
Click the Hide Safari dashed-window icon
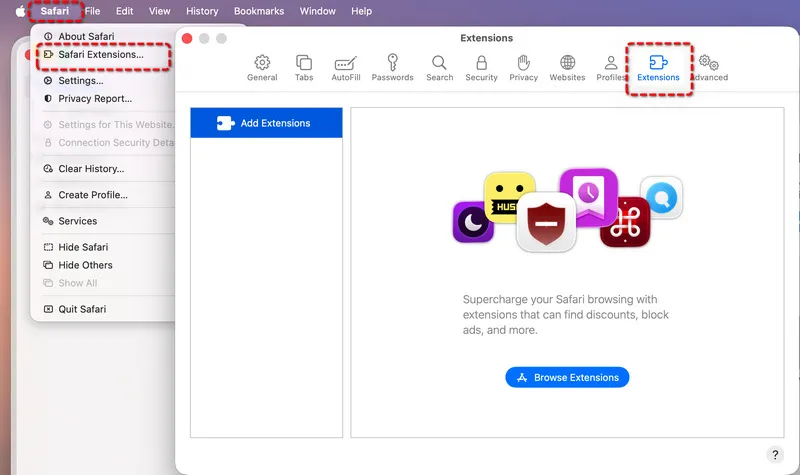coord(48,247)
